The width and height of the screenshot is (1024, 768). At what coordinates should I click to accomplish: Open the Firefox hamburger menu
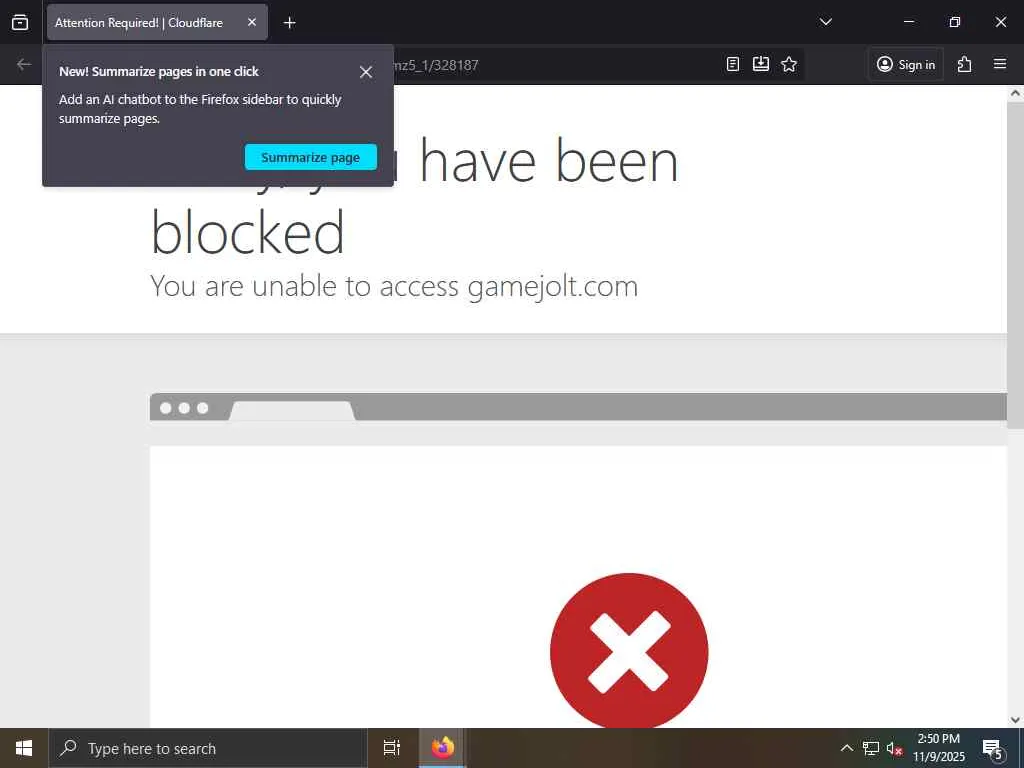point(1000,64)
